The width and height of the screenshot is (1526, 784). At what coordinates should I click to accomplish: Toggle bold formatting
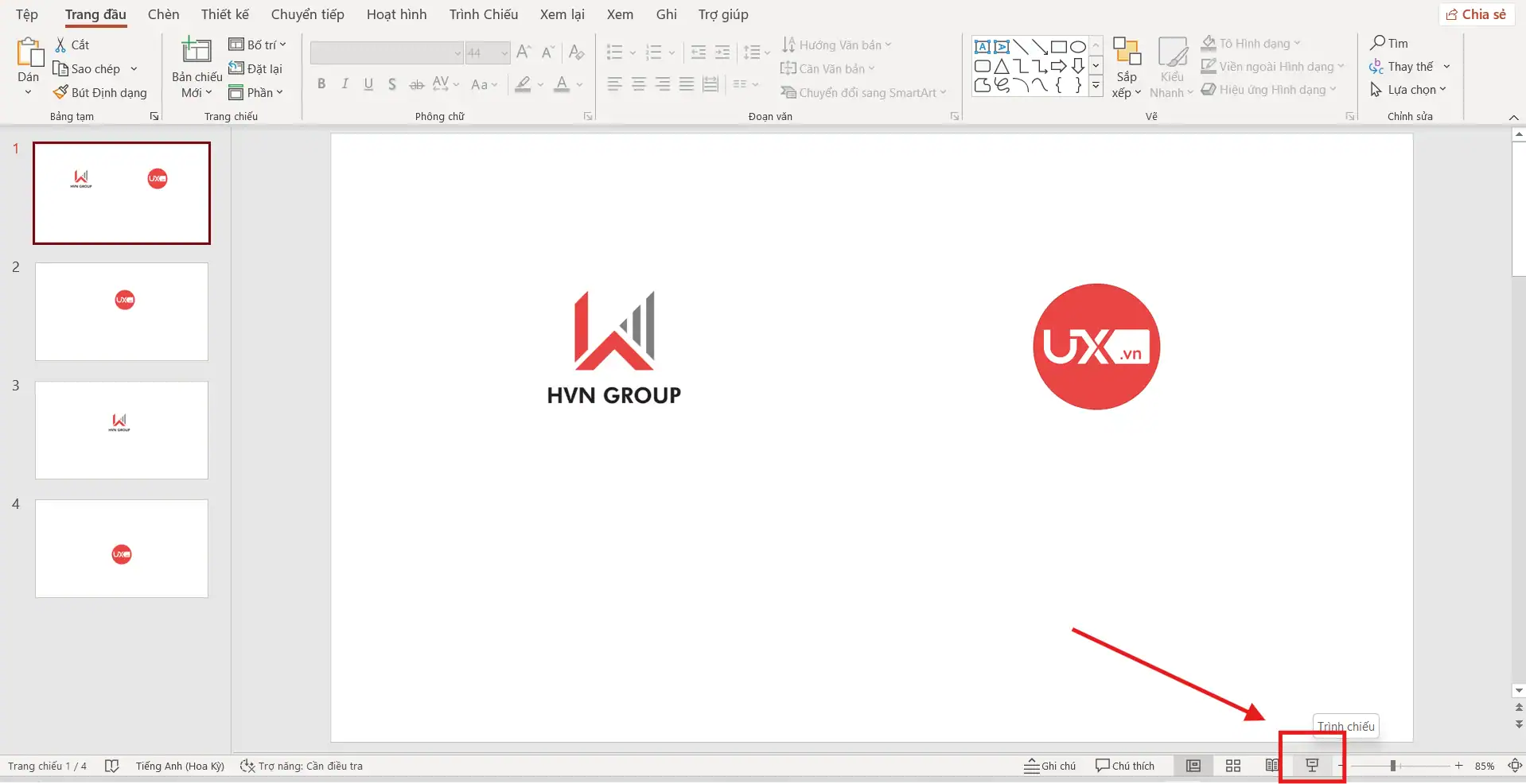tap(321, 83)
